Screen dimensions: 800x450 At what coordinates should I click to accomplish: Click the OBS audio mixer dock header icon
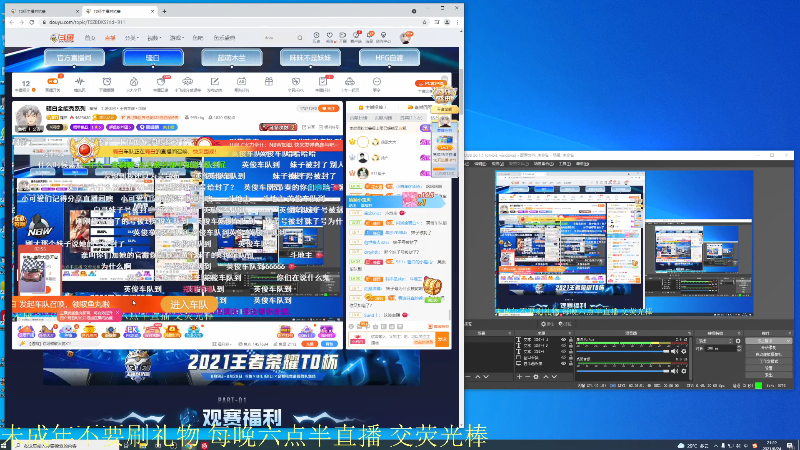[x=689, y=333]
